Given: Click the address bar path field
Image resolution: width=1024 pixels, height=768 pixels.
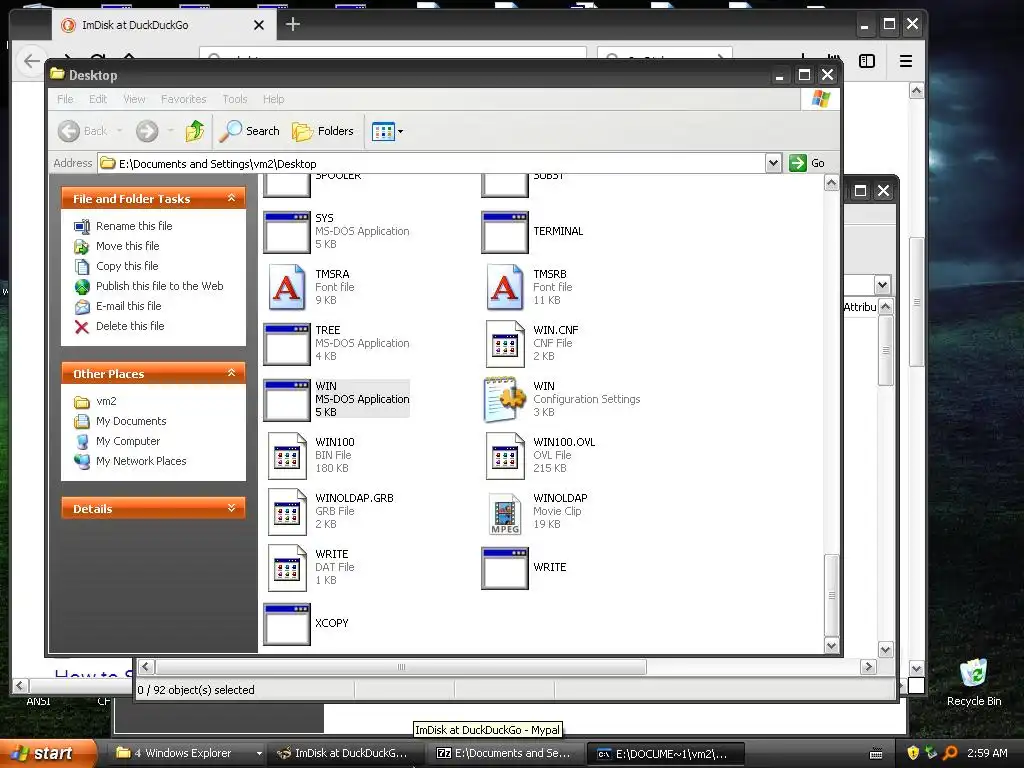Looking at the screenshot, I should (432, 163).
